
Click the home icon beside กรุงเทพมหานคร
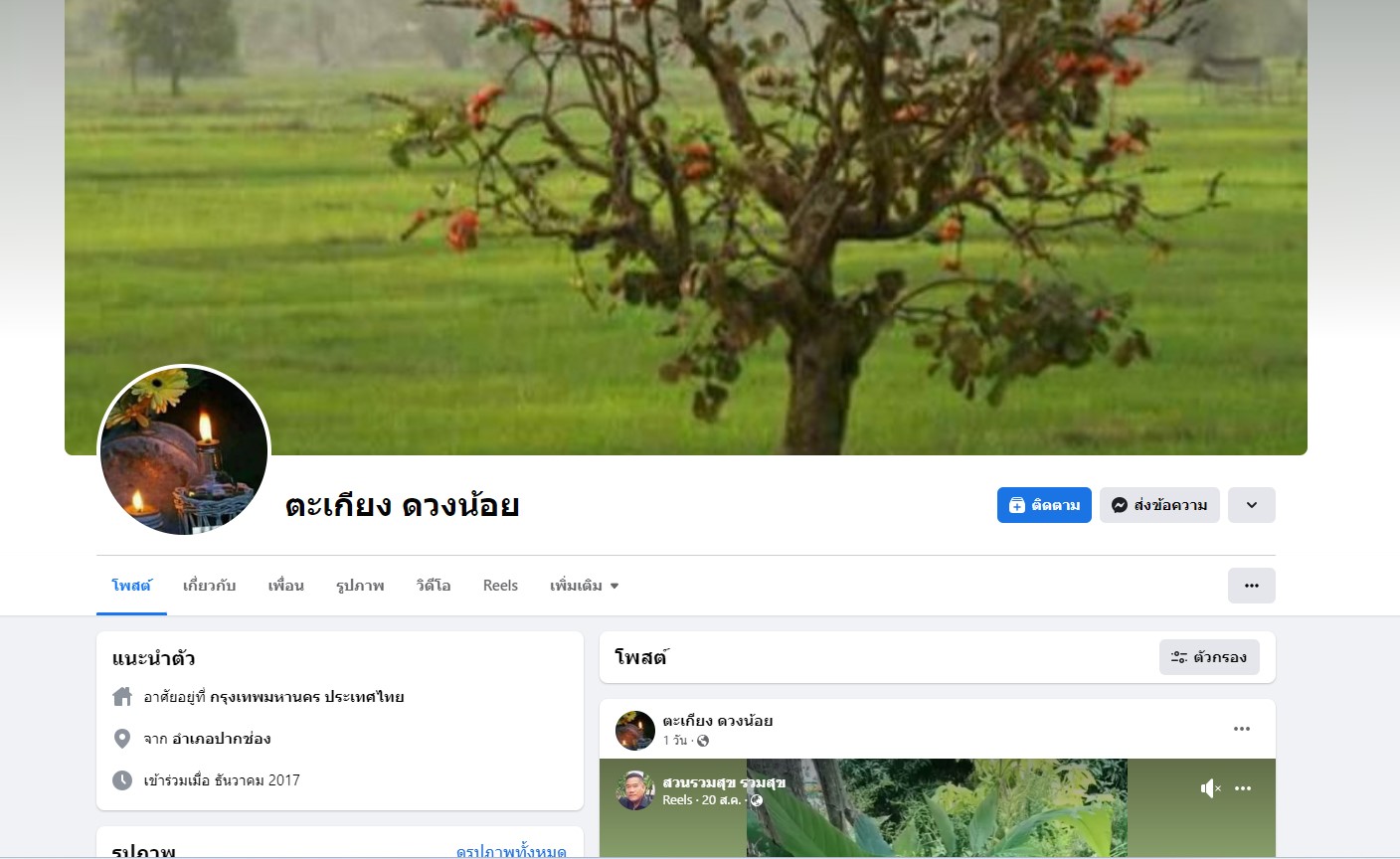pos(122,697)
